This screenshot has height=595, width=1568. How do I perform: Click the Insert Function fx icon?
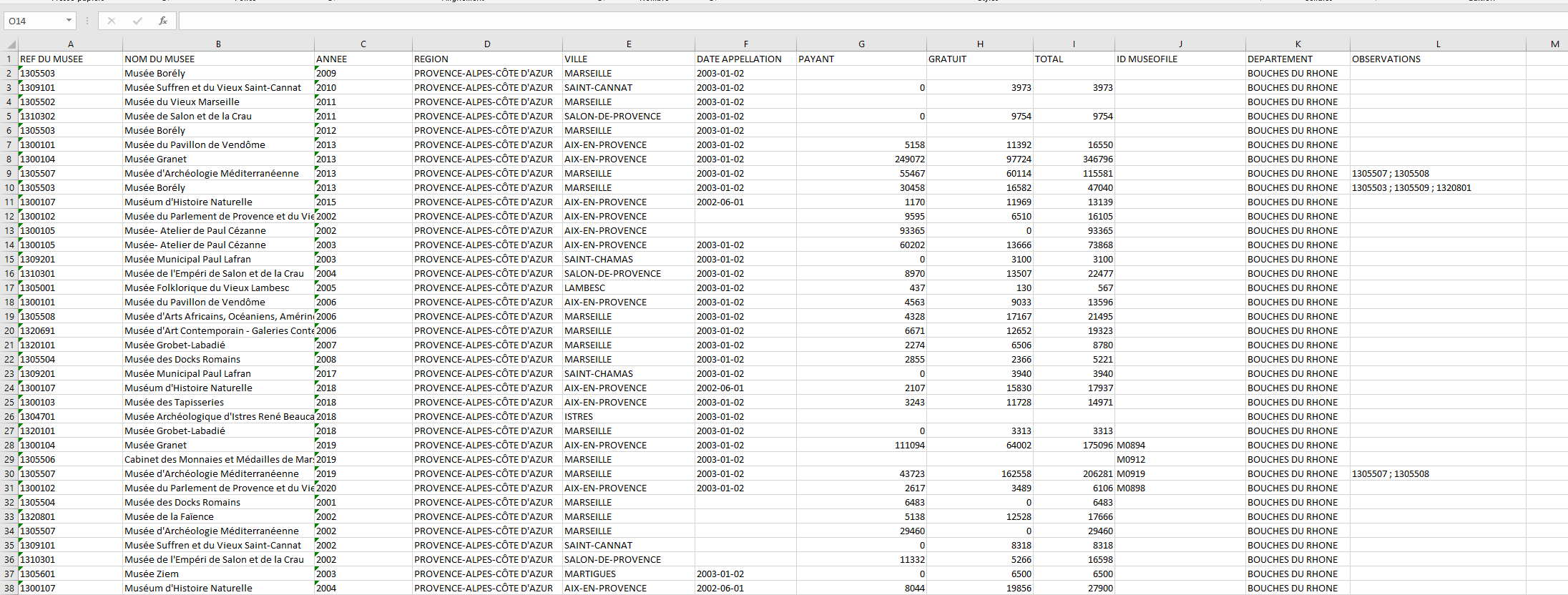[x=163, y=21]
